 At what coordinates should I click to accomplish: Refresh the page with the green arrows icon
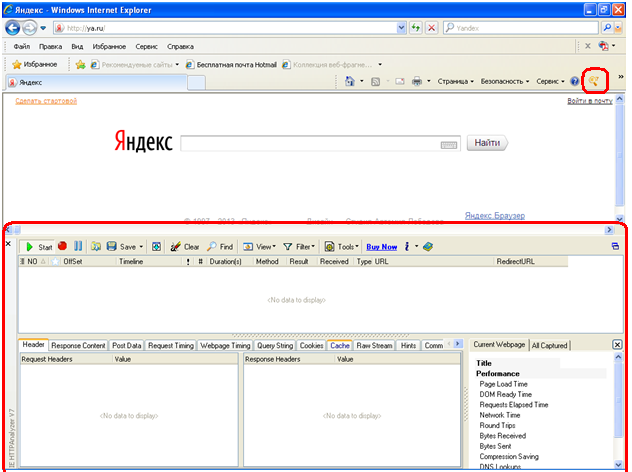click(x=416, y=28)
